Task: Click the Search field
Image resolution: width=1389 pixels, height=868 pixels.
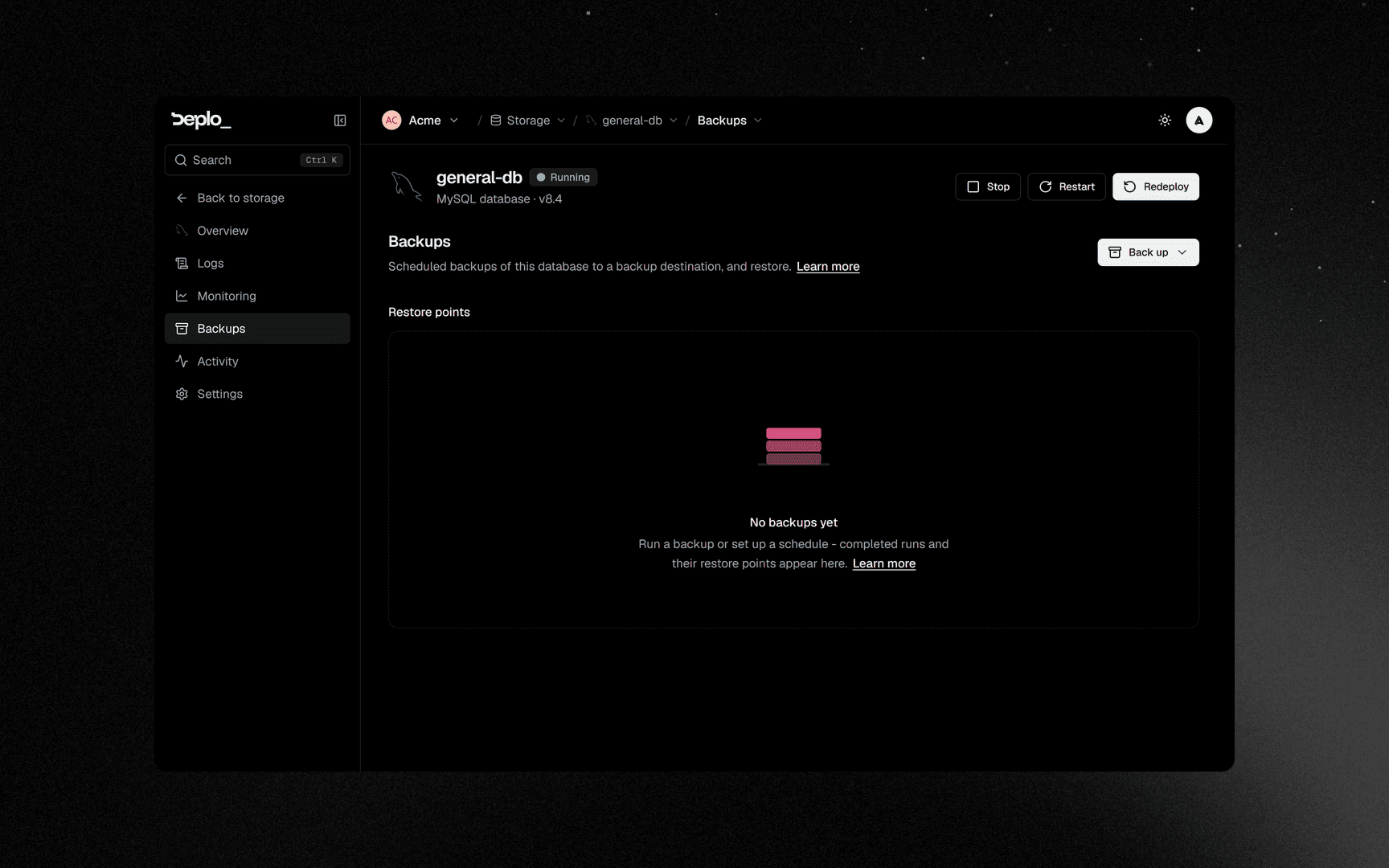Action: 257,160
